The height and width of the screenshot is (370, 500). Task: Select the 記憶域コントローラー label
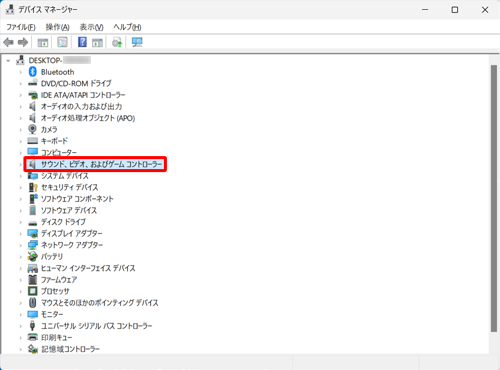pos(70,349)
